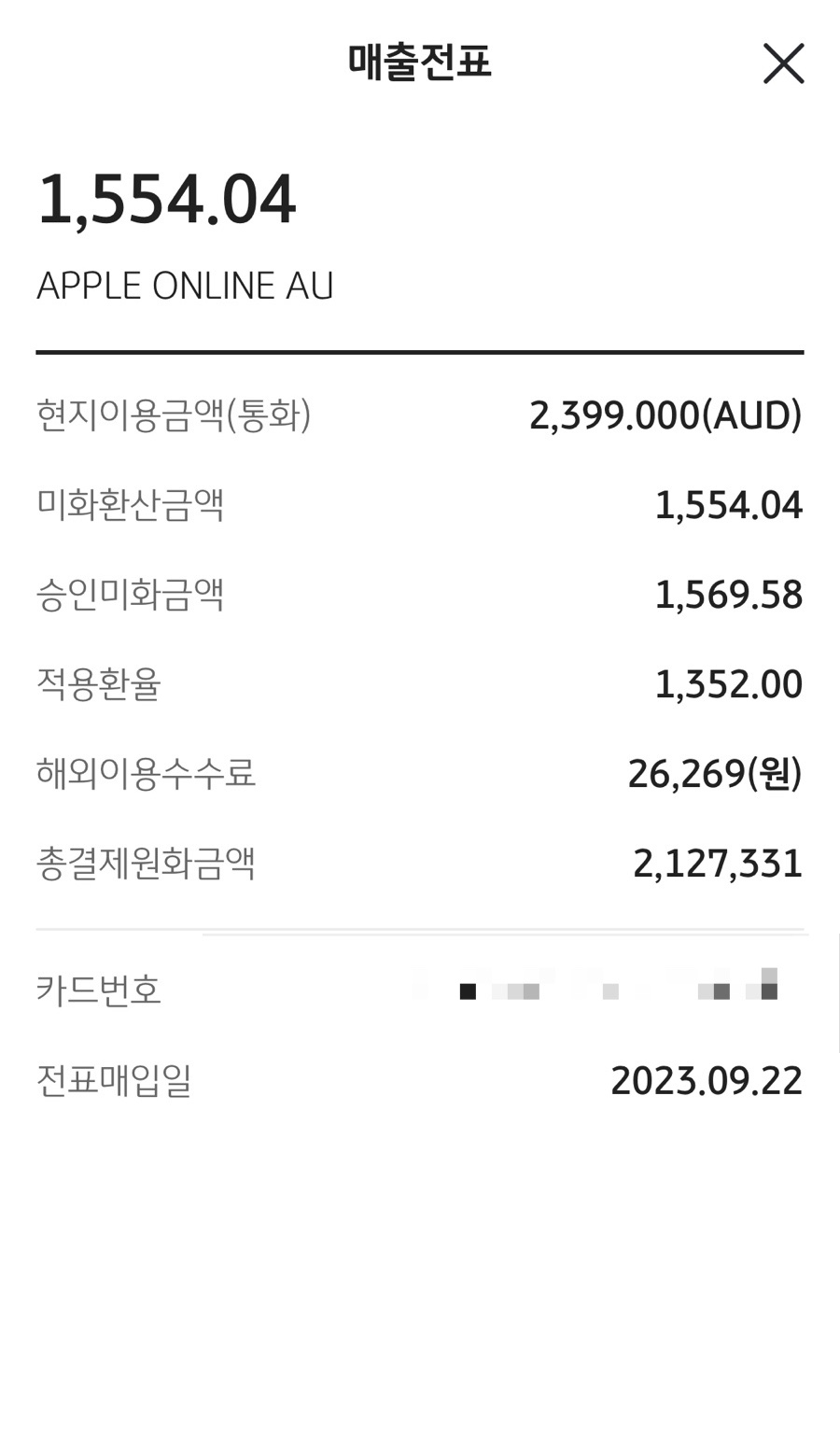
Task: Tap the 미화환산금액 label
Action: tap(131, 505)
